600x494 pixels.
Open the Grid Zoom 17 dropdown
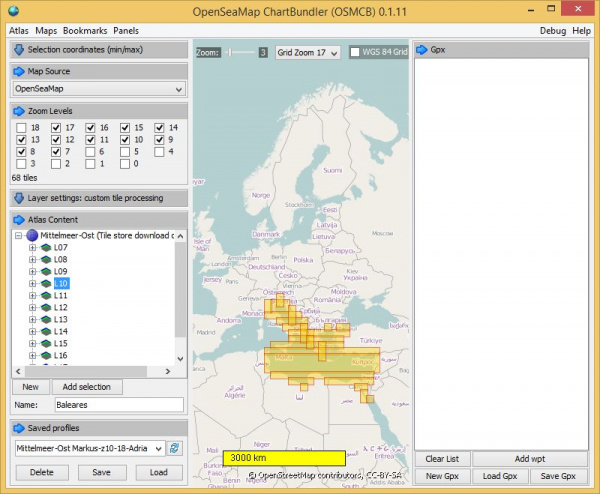pos(308,52)
